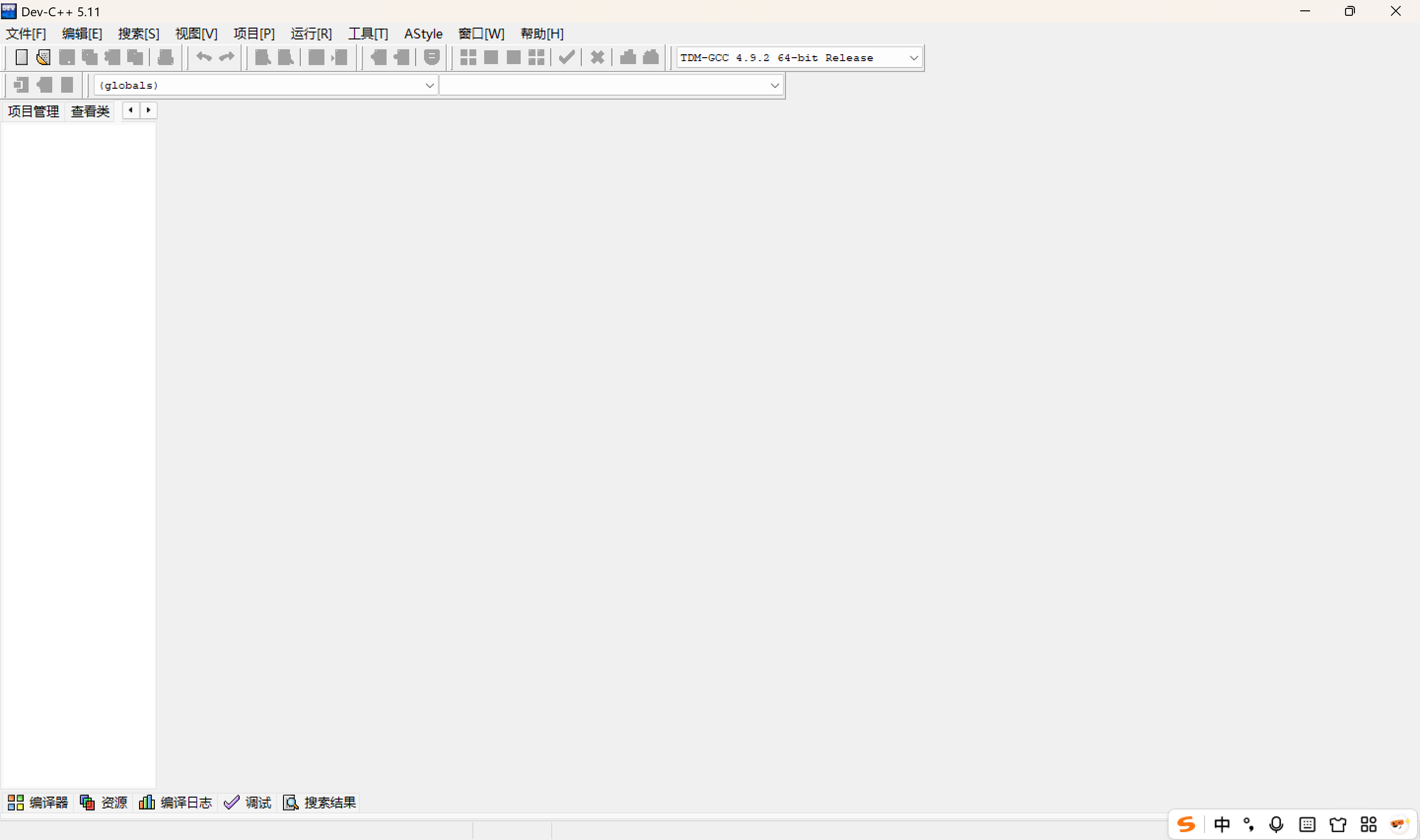Open the TDM-GCC compiler selection dropdown

(913, 58)
